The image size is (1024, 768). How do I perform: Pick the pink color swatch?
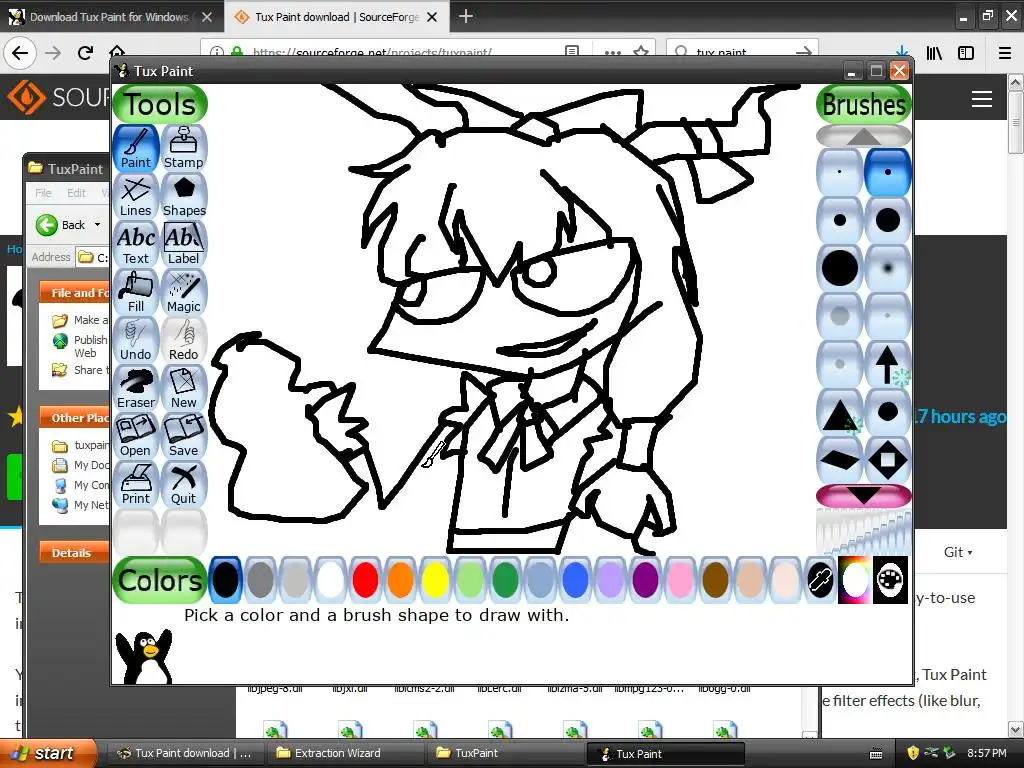coord(680,579)
